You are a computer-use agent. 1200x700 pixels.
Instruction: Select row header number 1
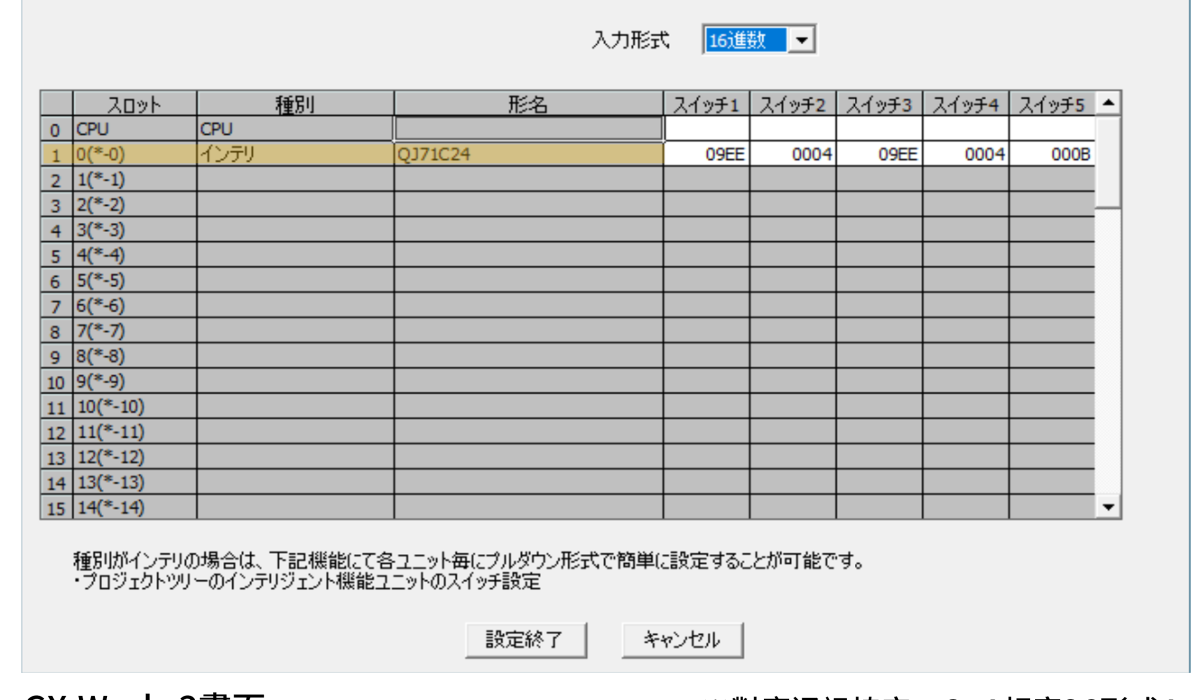56,155
